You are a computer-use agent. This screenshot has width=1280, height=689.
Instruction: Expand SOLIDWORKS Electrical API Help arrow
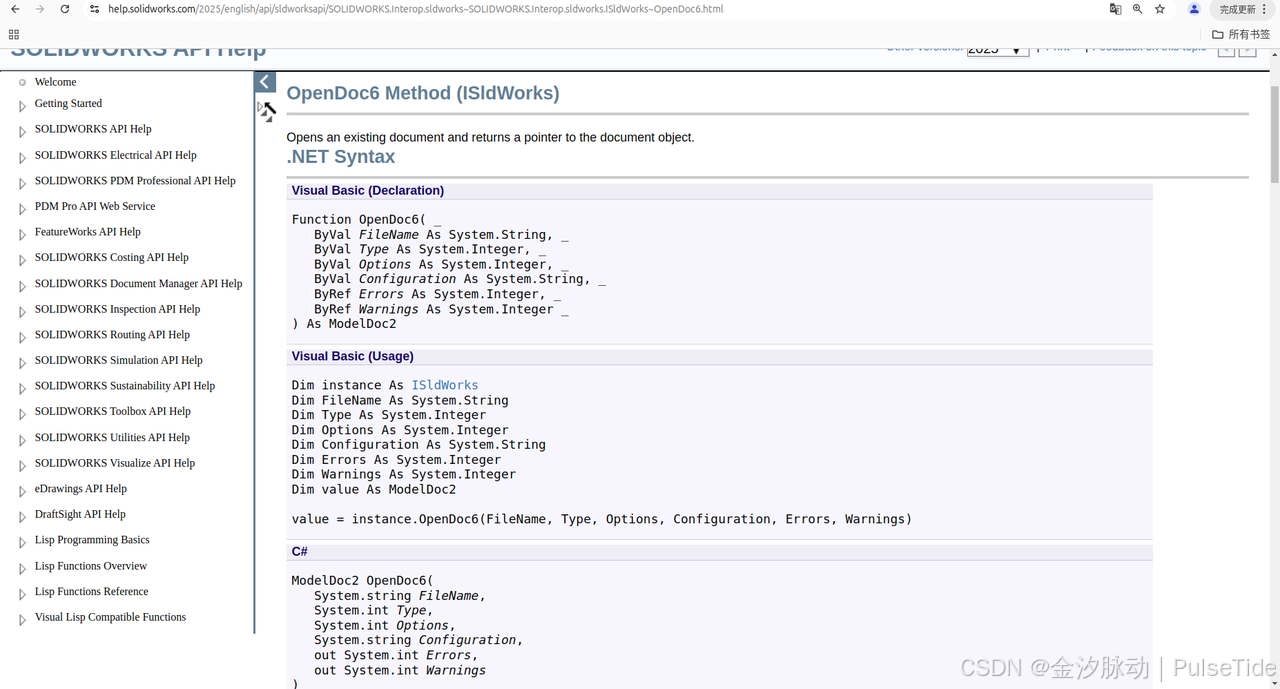22,157
